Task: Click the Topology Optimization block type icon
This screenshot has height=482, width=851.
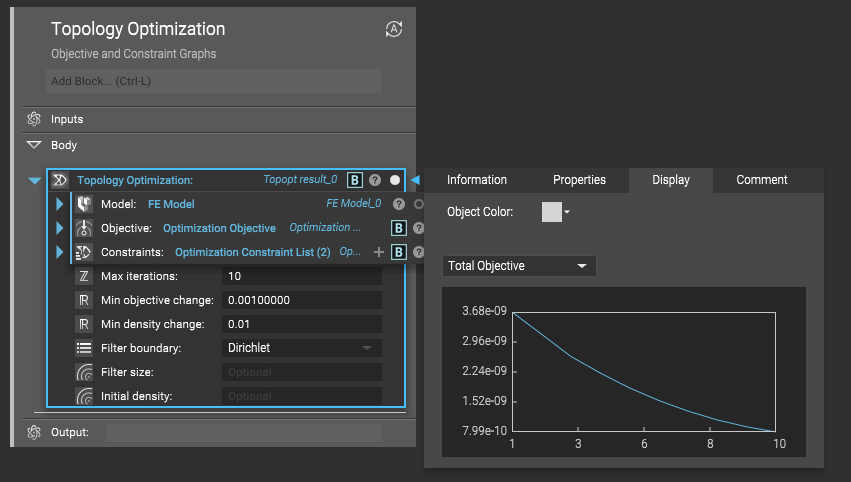Action: point(59,180)
